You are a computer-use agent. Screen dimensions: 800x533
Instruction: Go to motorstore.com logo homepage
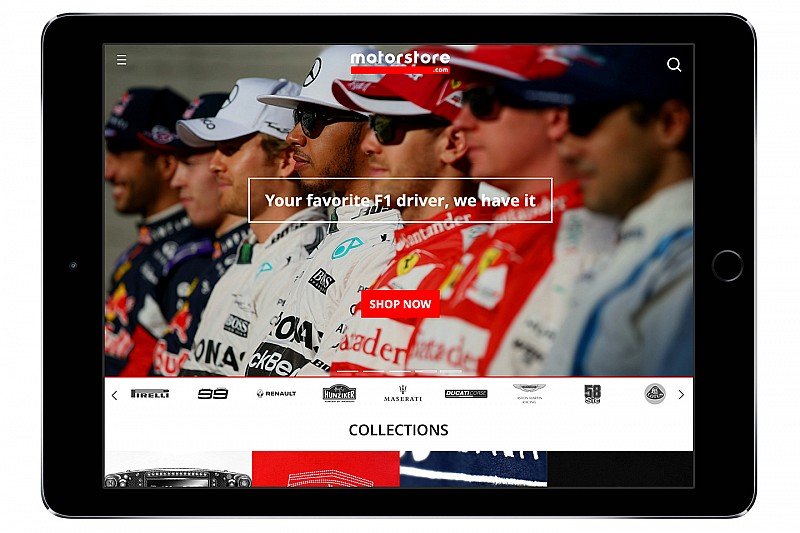click(401, 62)
